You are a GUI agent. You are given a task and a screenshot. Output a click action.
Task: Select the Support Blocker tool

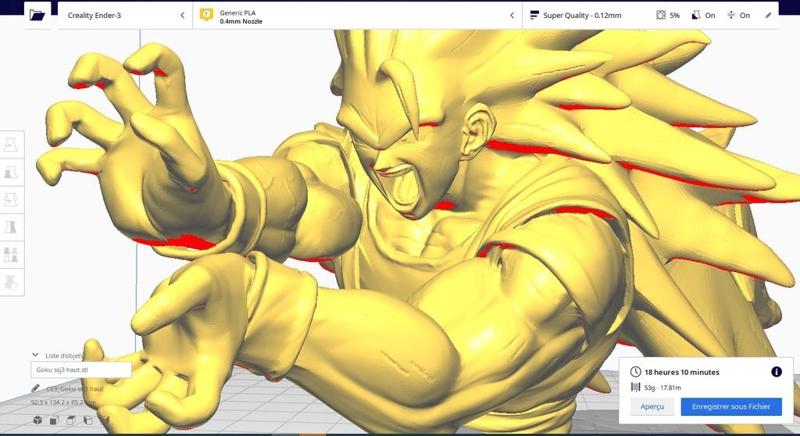pyautogui.click(x=11, y=281)
